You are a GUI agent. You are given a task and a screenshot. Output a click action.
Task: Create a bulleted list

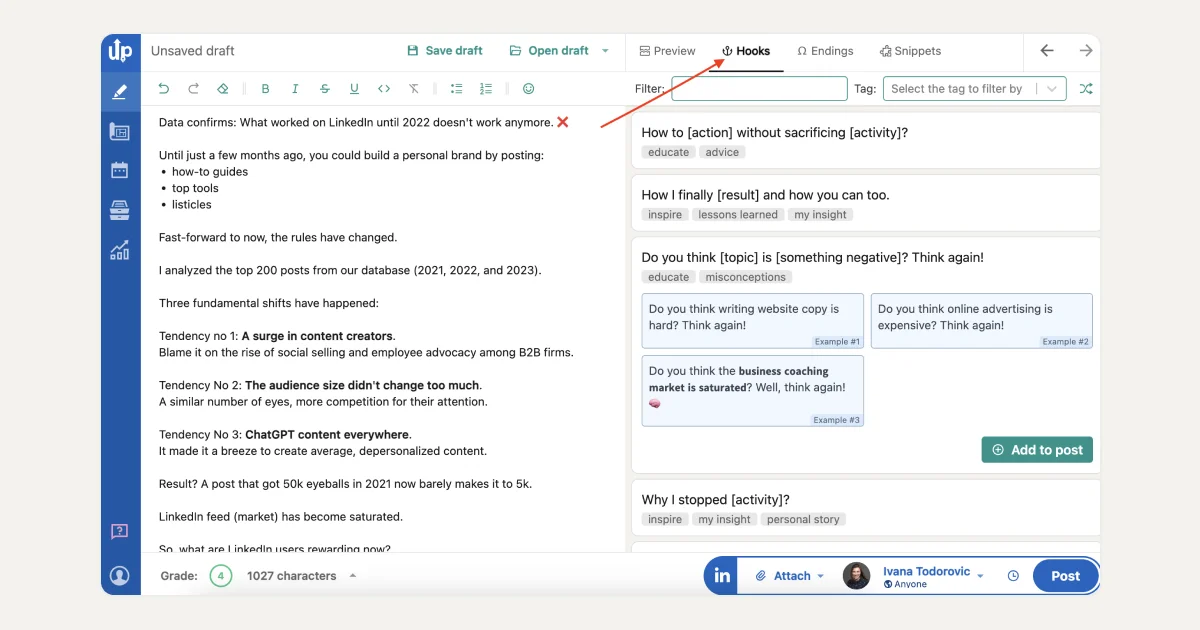point(456,88)
